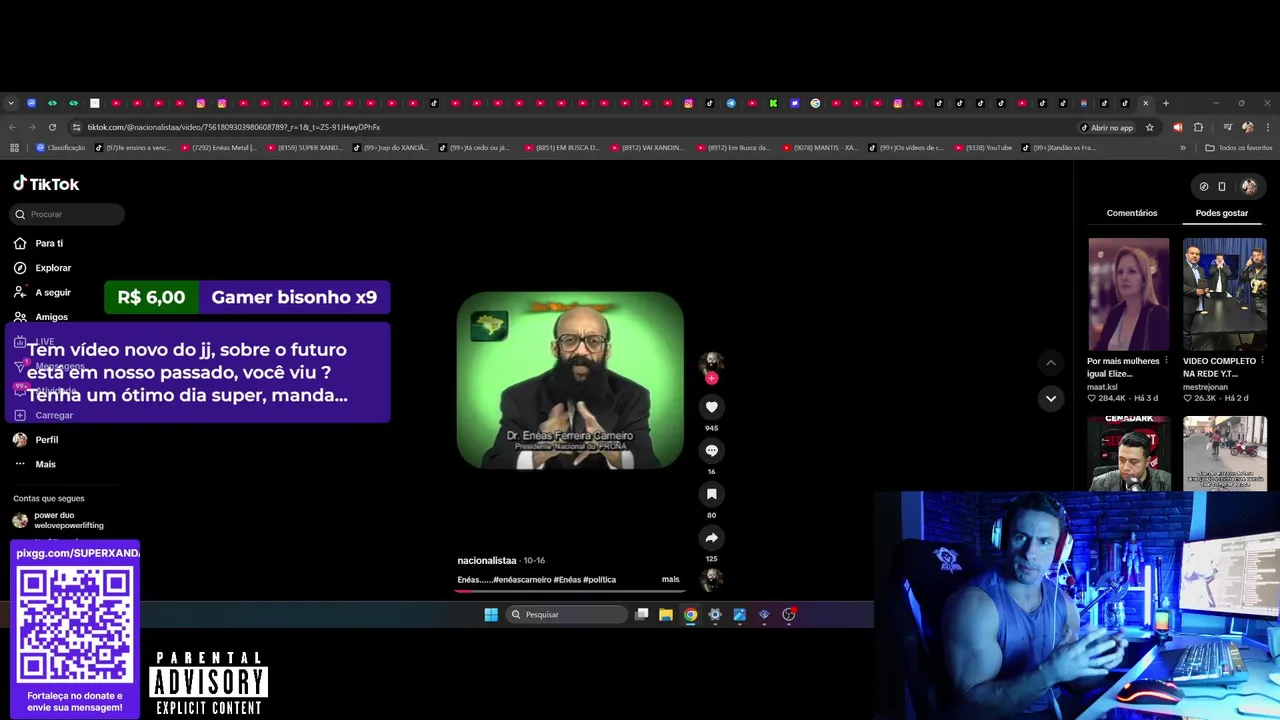View site information icon in address bar
Viewport: 1280px width, 720px height.
click(76, 127)
